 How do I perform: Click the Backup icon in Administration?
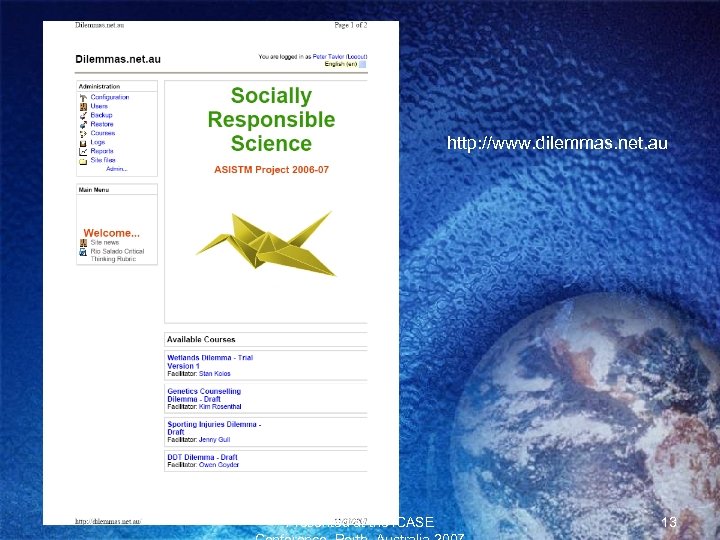83,116
